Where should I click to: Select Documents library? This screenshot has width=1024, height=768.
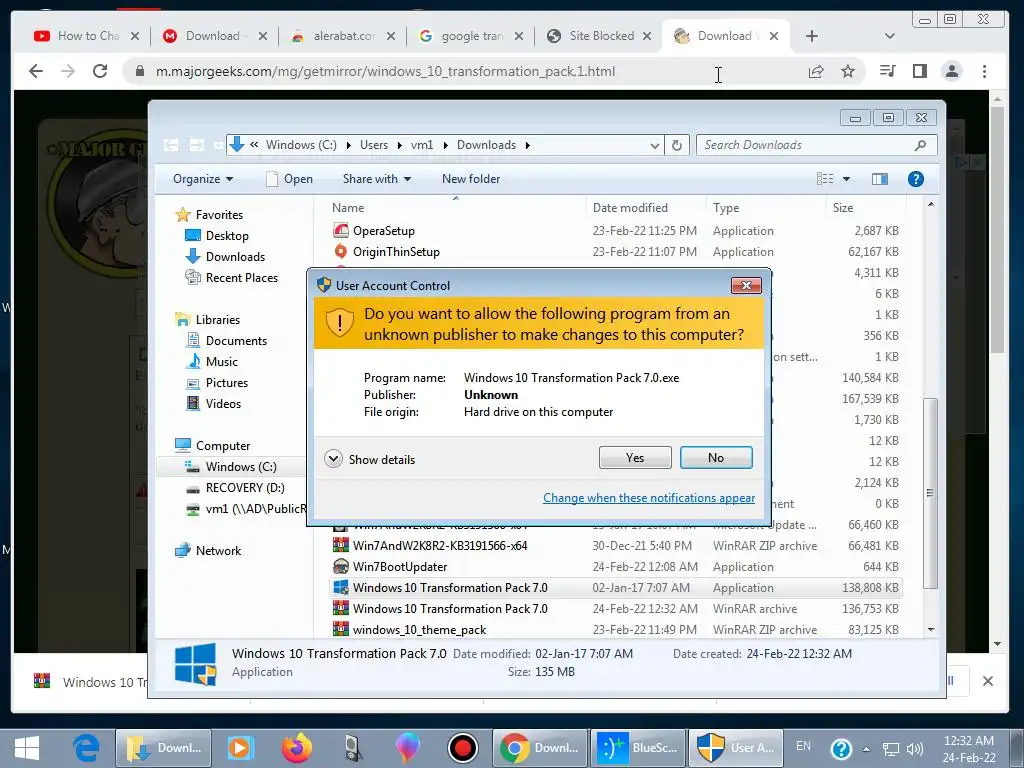226,340
